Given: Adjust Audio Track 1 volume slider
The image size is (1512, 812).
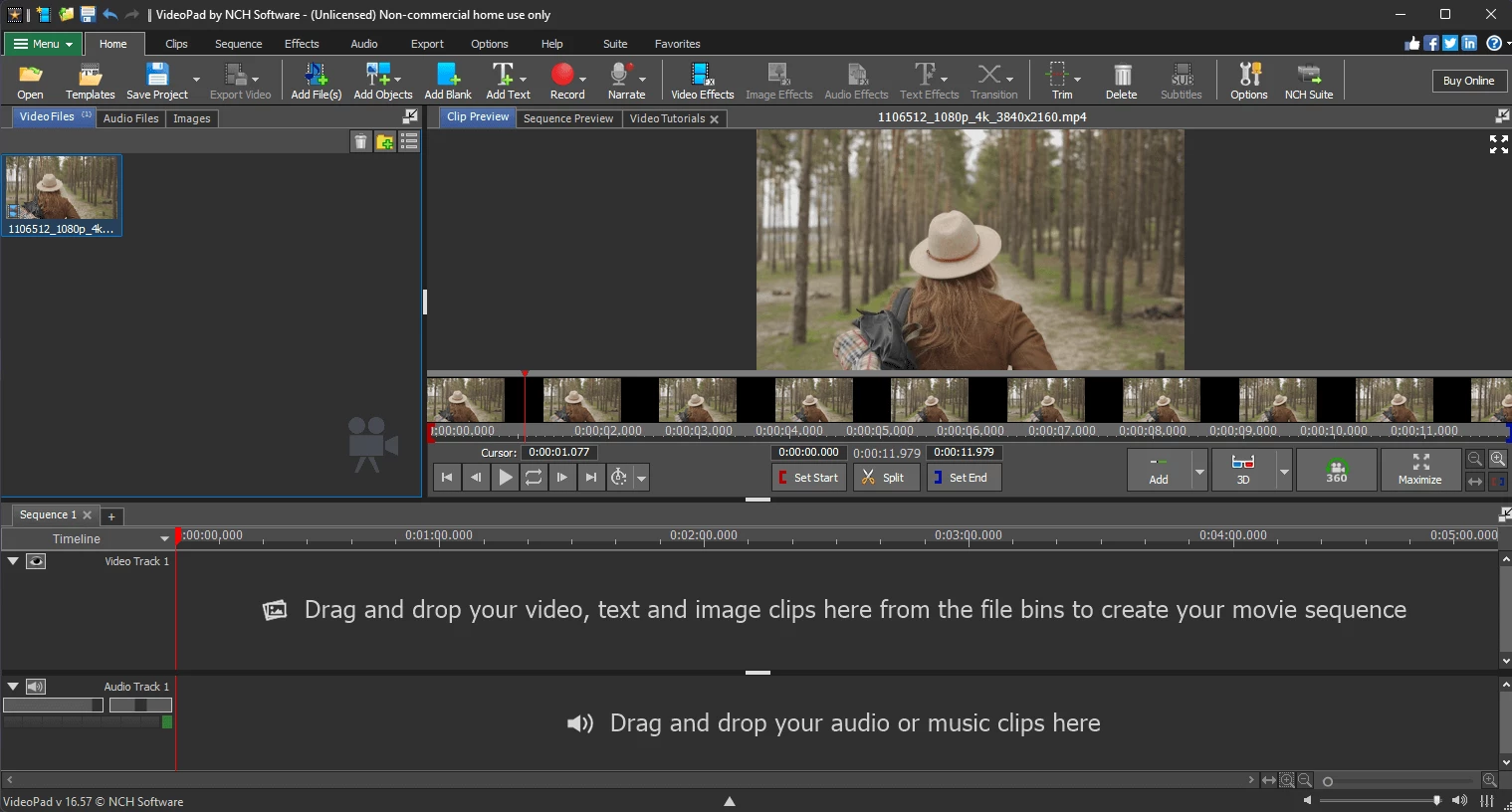Looking at the screenshot, I should (x=53, y=705).
